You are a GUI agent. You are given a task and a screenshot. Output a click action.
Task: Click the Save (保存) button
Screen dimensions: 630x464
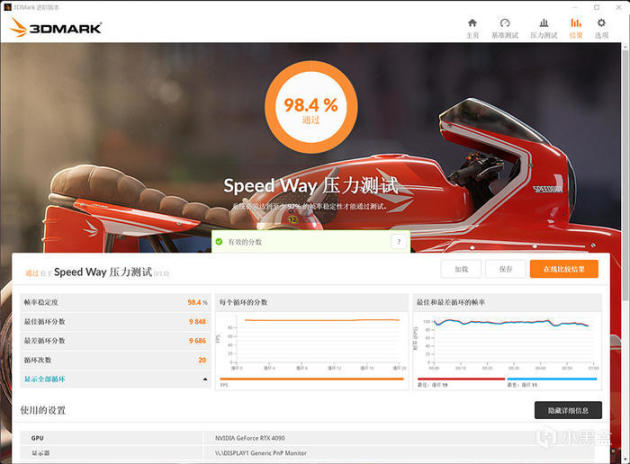click(505, 269)
